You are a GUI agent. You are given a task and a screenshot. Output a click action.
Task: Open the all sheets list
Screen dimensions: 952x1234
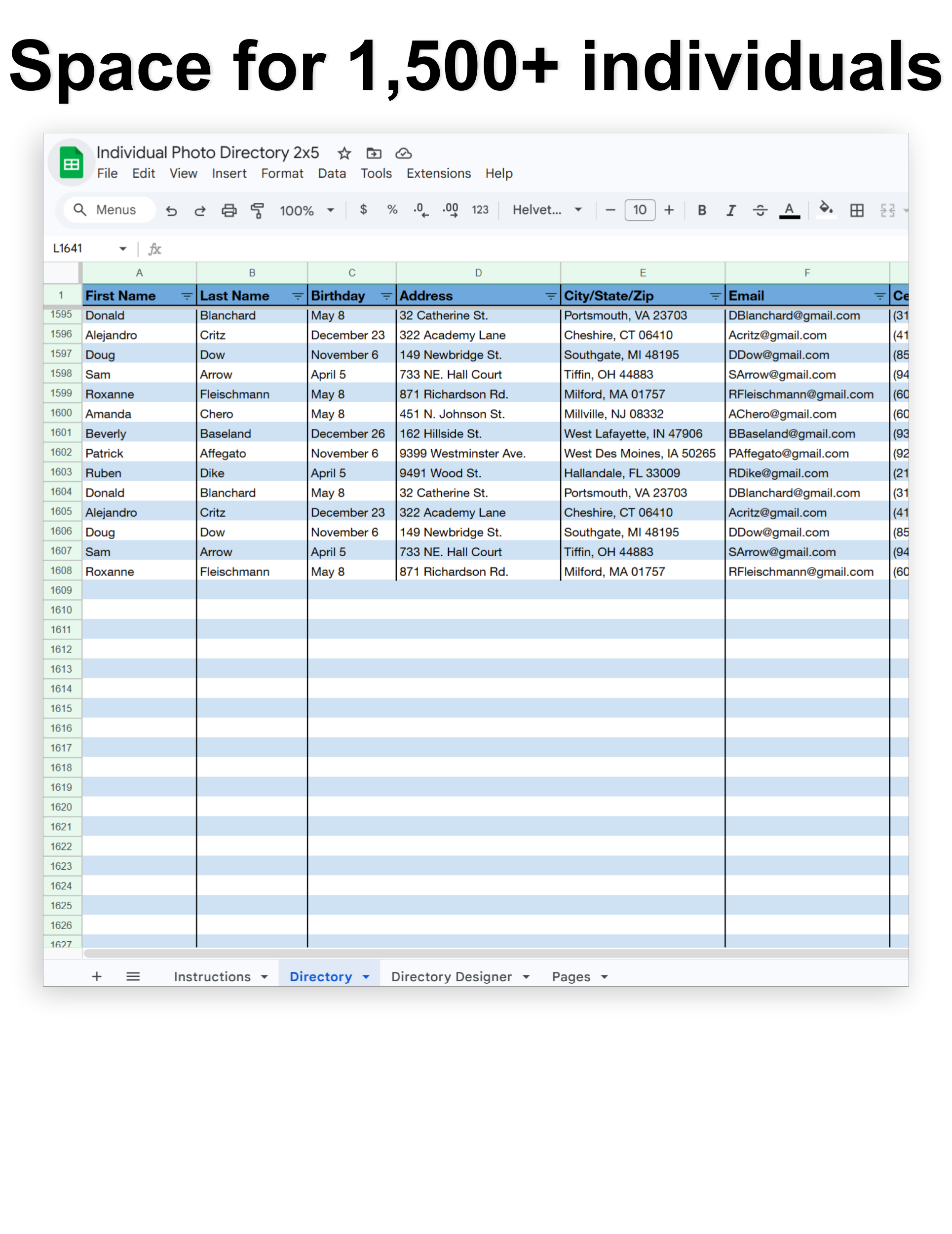coord(133,976)
